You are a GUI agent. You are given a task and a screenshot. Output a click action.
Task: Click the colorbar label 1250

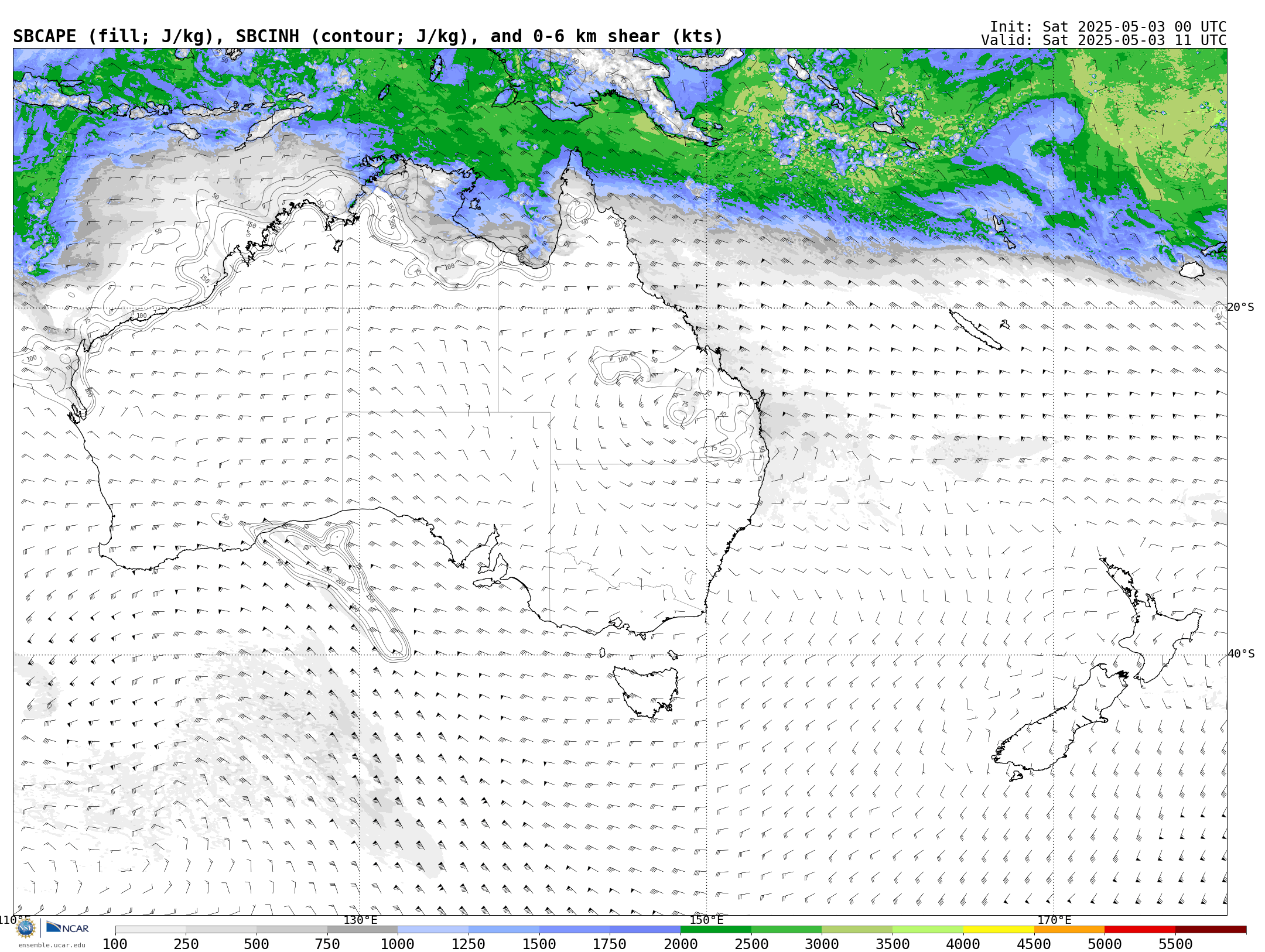469,944
